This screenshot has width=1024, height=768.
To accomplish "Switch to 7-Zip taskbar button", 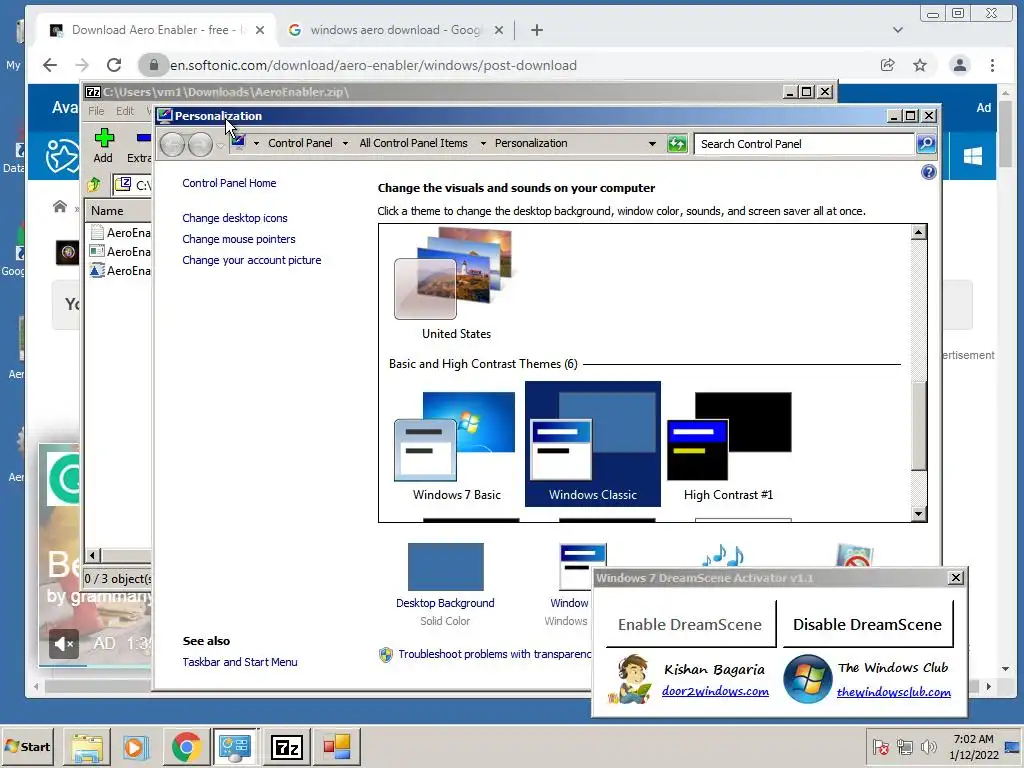I will 287,747.
